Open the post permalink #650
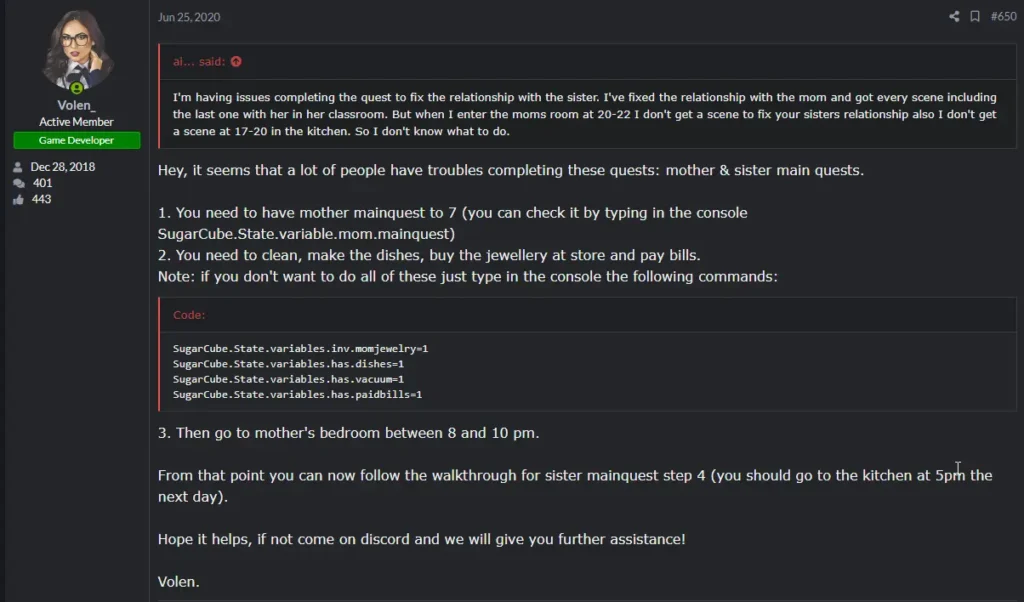The height and width of the screenshot is (602, 1024). 1003,17
